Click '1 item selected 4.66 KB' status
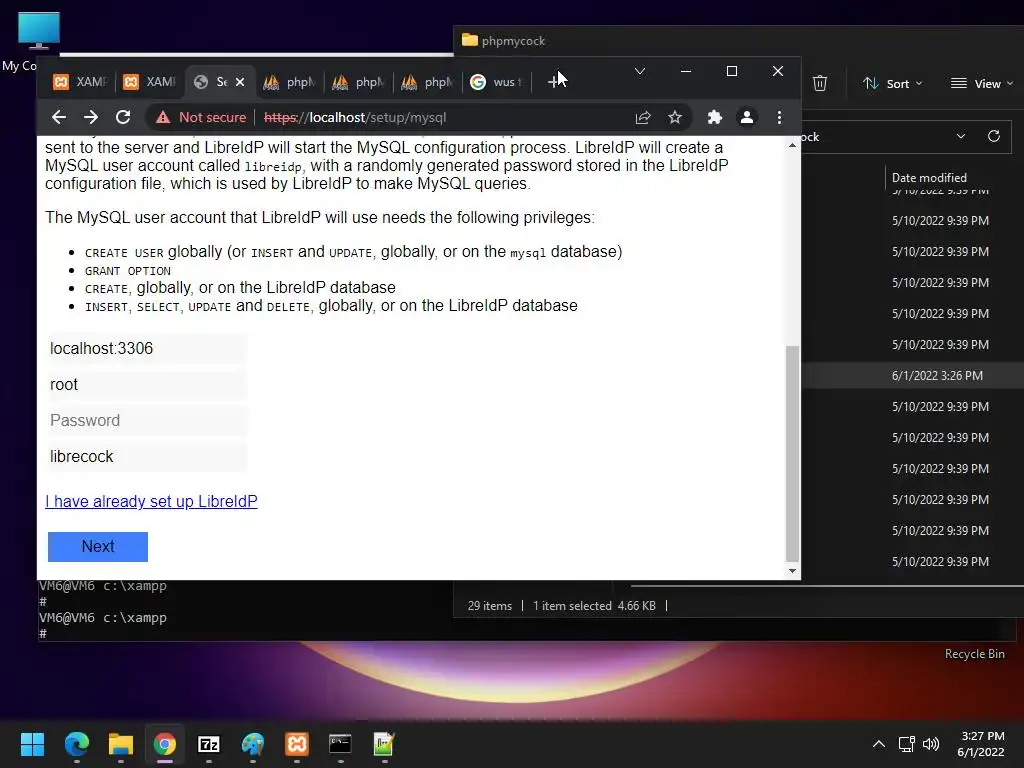1024x768 pixels. (594, 606)
